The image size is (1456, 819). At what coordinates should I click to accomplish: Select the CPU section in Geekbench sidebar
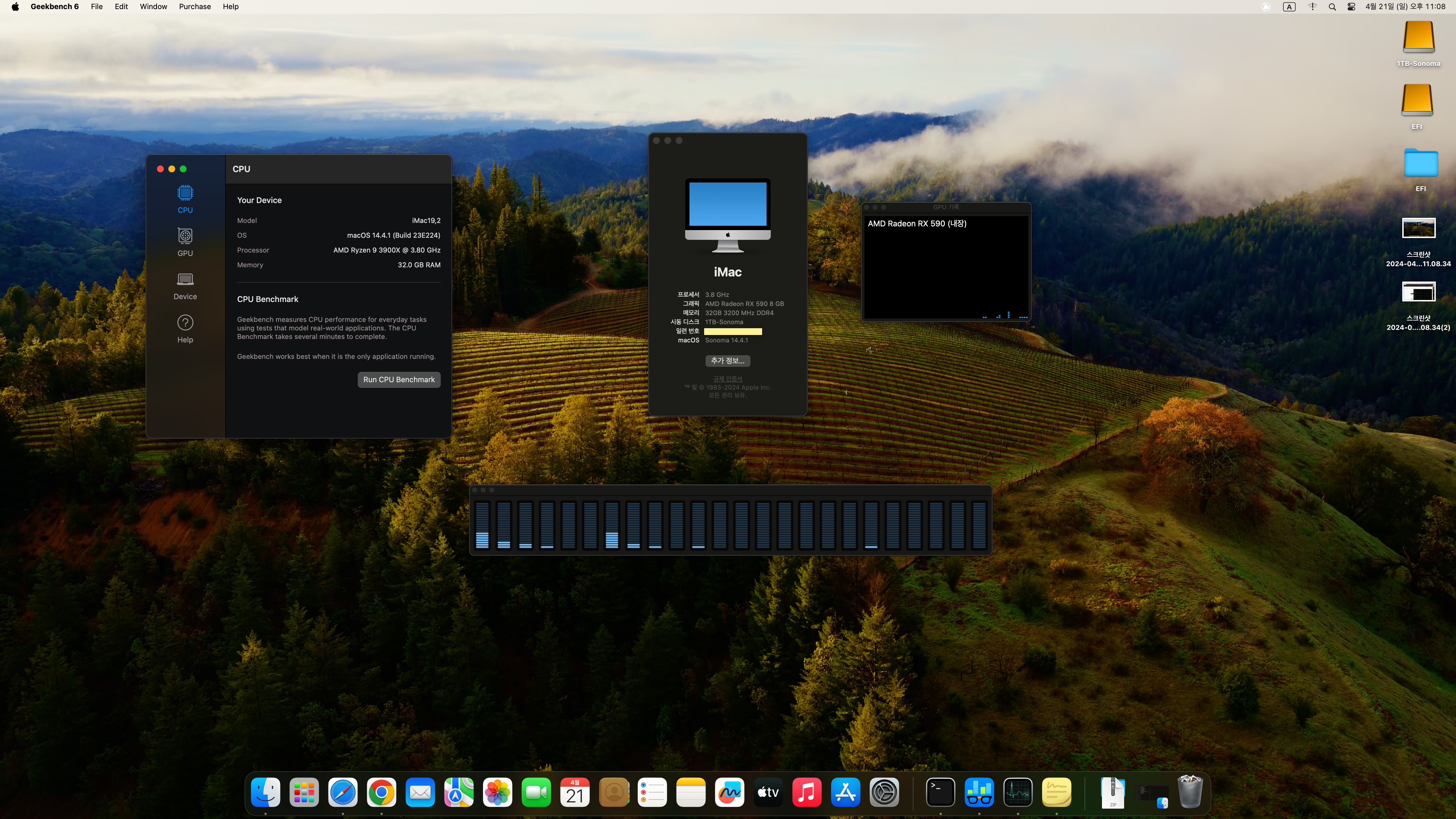[x=185, y=200]
